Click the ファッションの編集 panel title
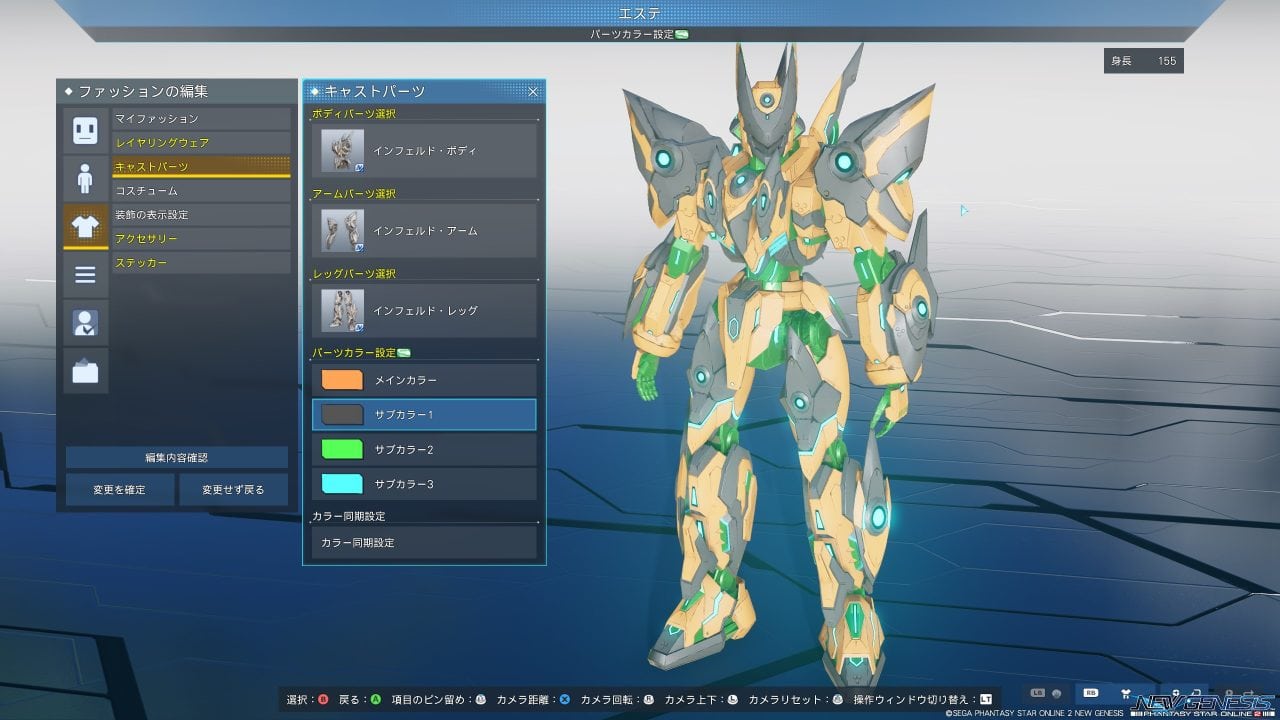The height and width of the screenshot is (720, 1280). tap(143, 91)
